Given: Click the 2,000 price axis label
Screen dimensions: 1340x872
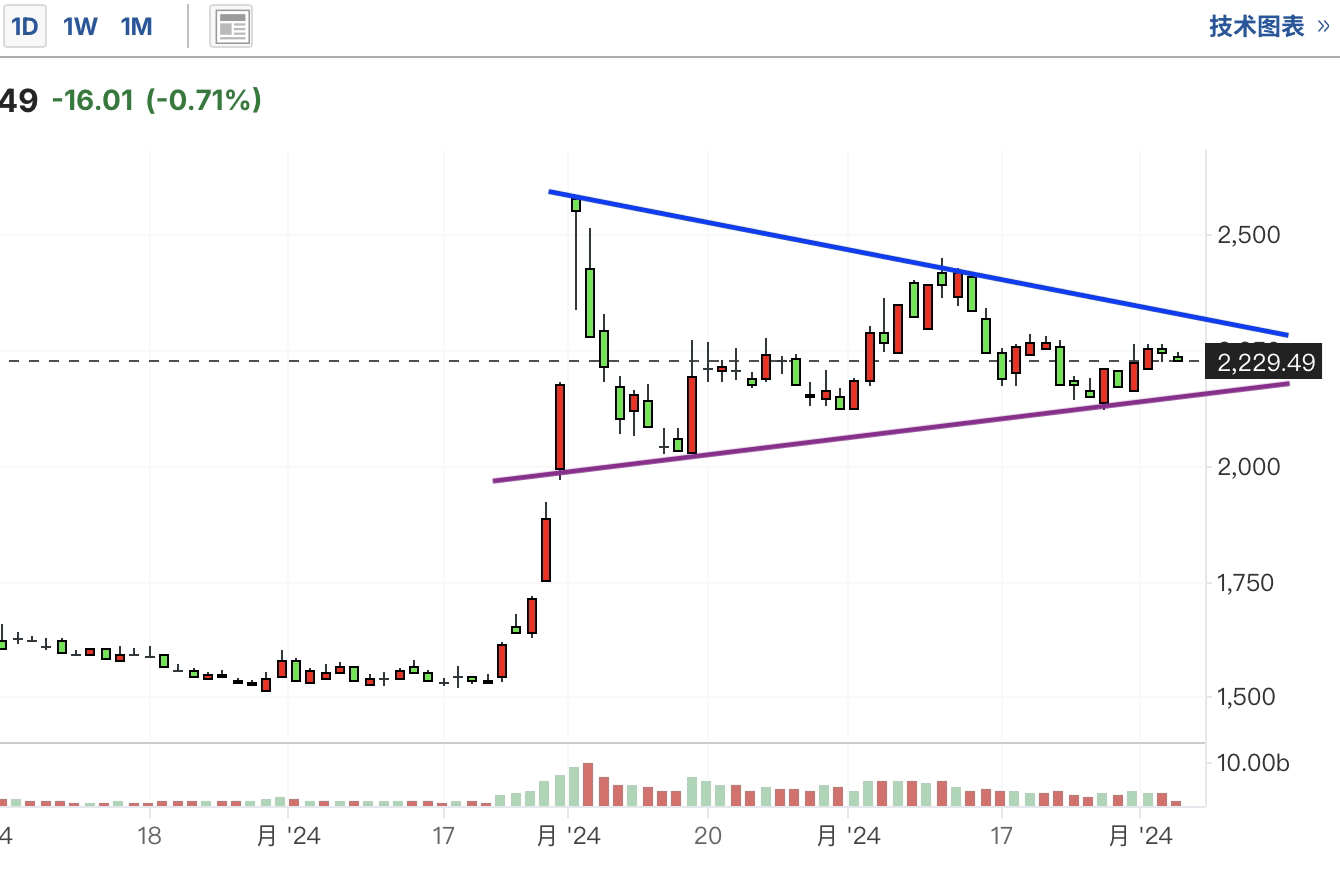Looking at the screenshot, I should click(x=1248, y=466).
